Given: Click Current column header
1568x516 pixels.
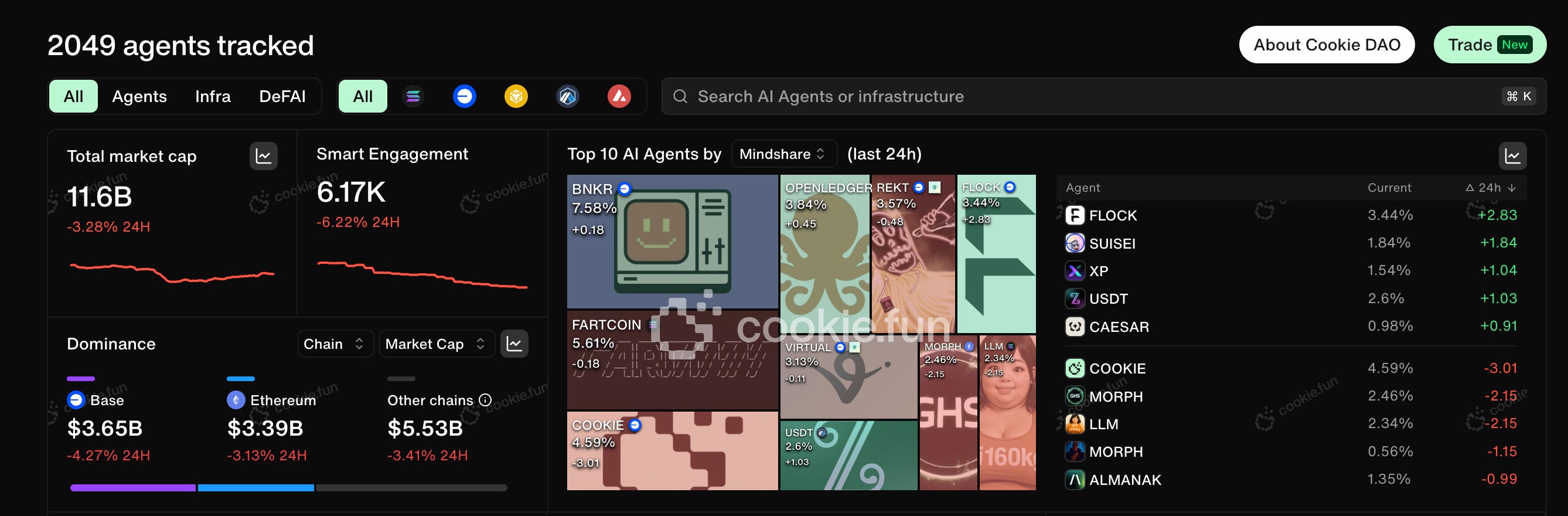Looking at the screenshot, I should [x=1389, y=188].
